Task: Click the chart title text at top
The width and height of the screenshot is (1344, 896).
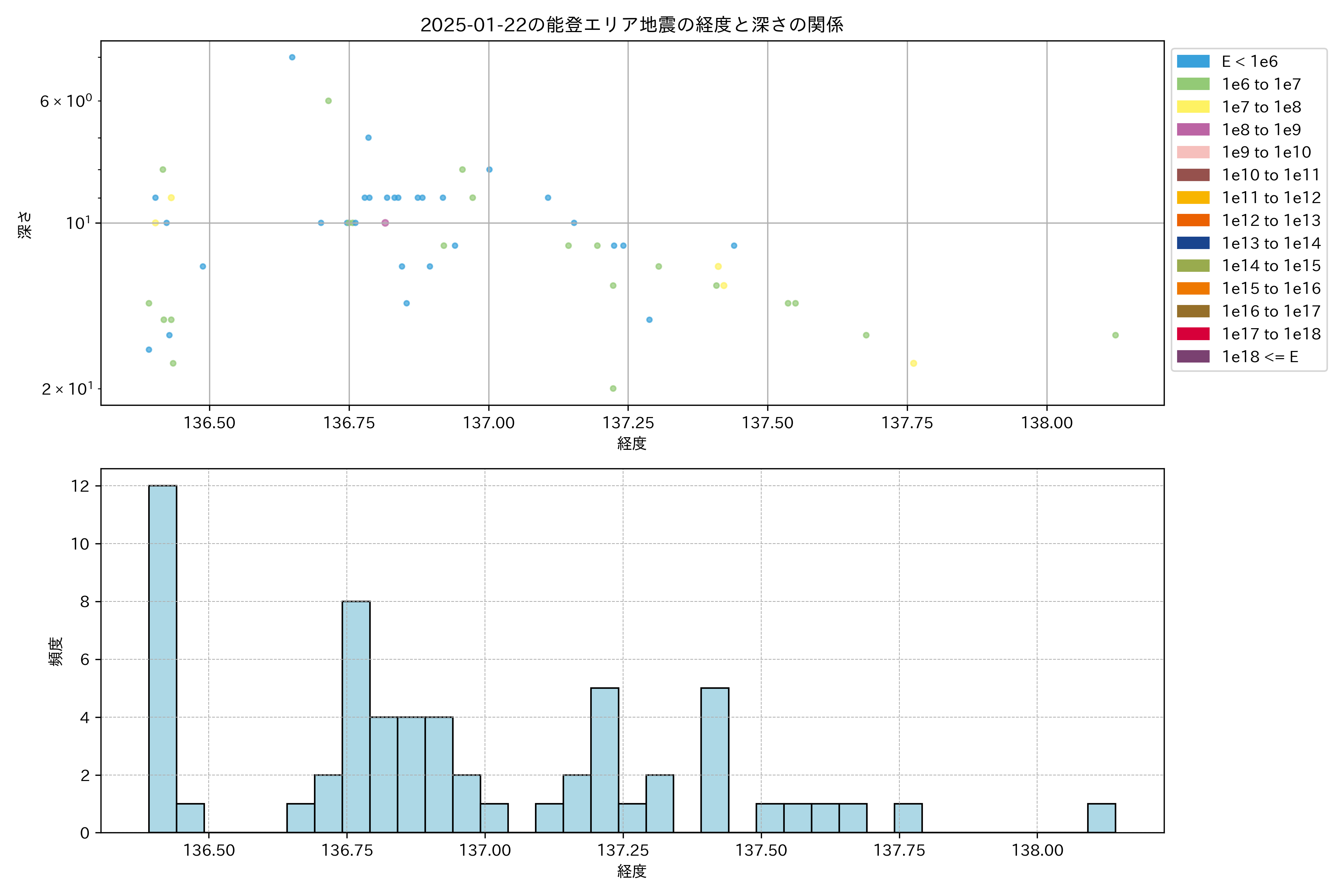Action: click(631, 25)
